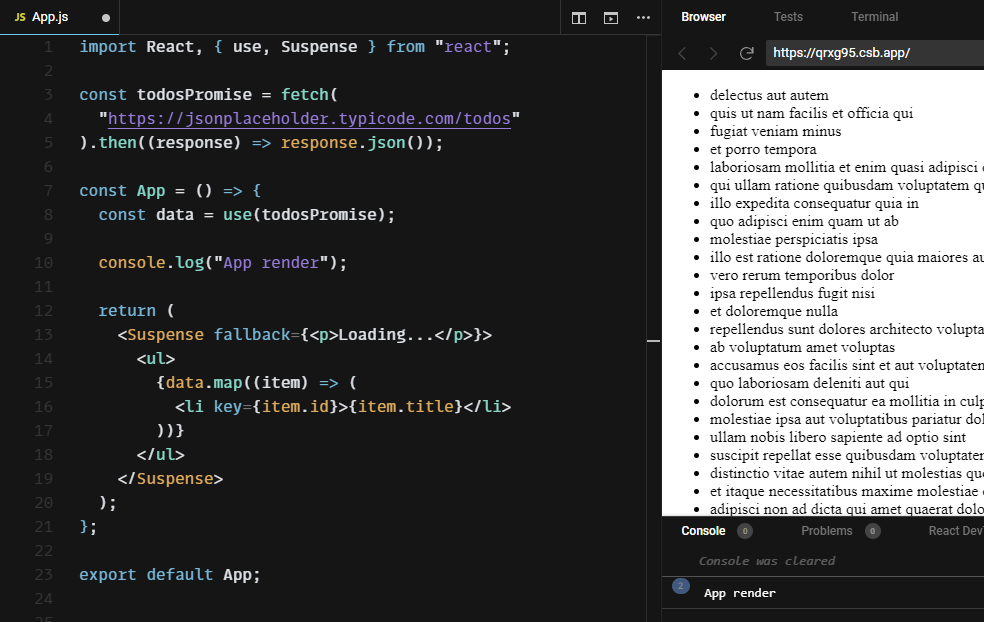Open the React DevTools tab
984x622 pixels.
pos(956,531)
